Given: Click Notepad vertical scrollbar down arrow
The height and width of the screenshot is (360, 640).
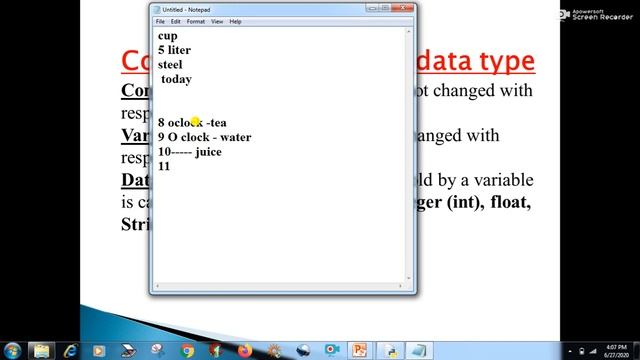Looking at the screenshot, I should 409,278.
